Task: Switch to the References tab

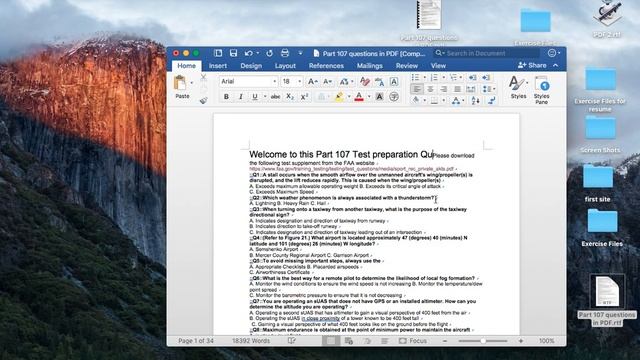Action: coord(326,66)
